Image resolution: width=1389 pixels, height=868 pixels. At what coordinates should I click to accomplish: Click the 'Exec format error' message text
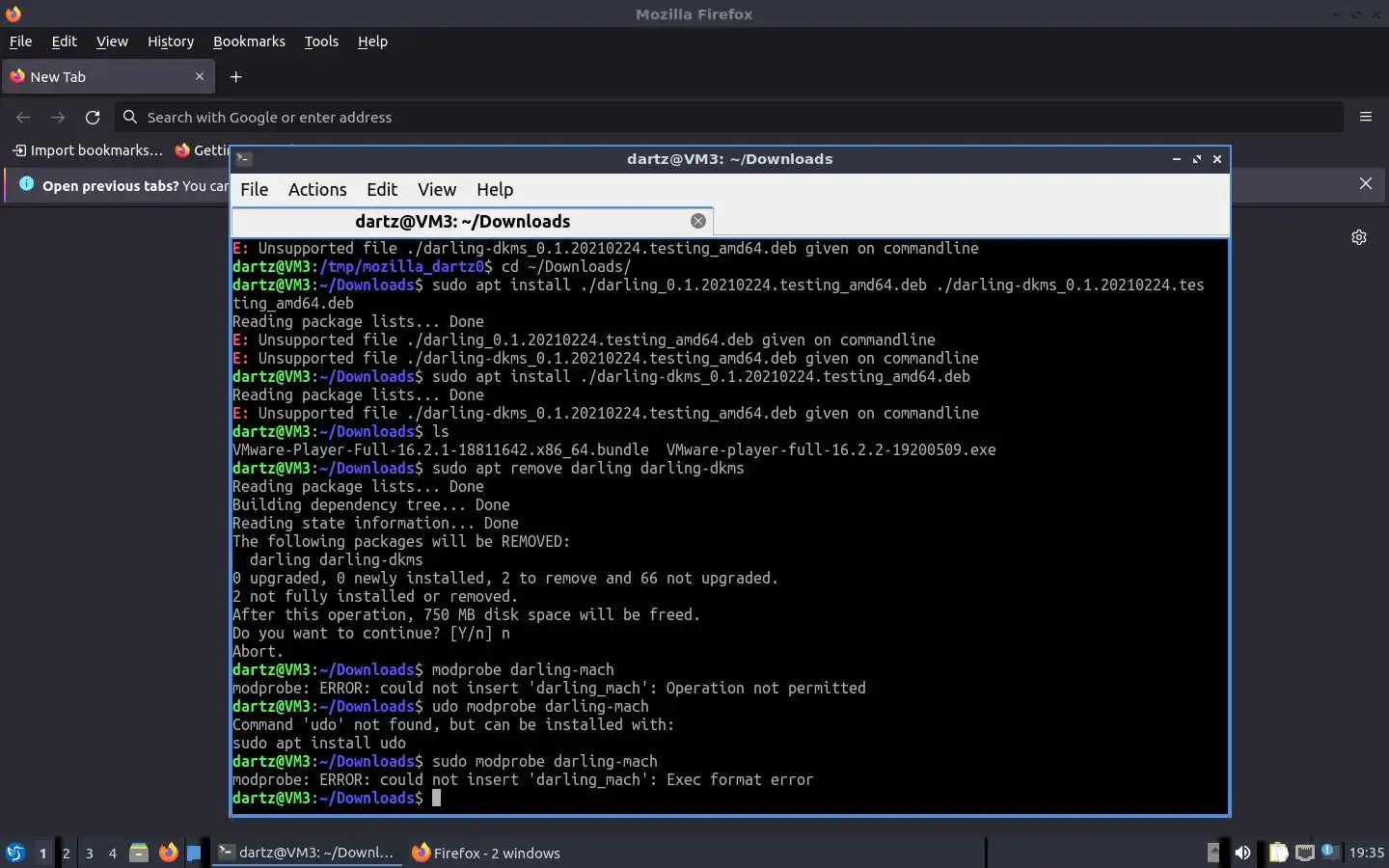pos(740,779)
